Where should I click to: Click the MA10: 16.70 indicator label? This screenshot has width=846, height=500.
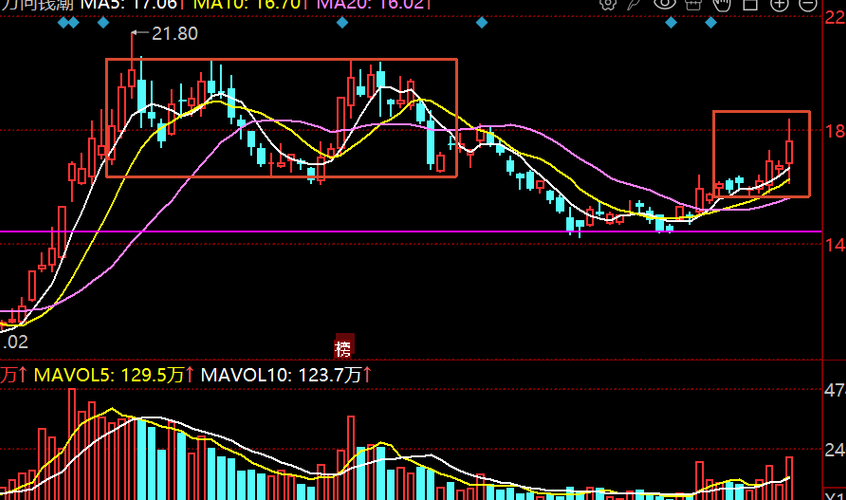[x=250, y=4]
